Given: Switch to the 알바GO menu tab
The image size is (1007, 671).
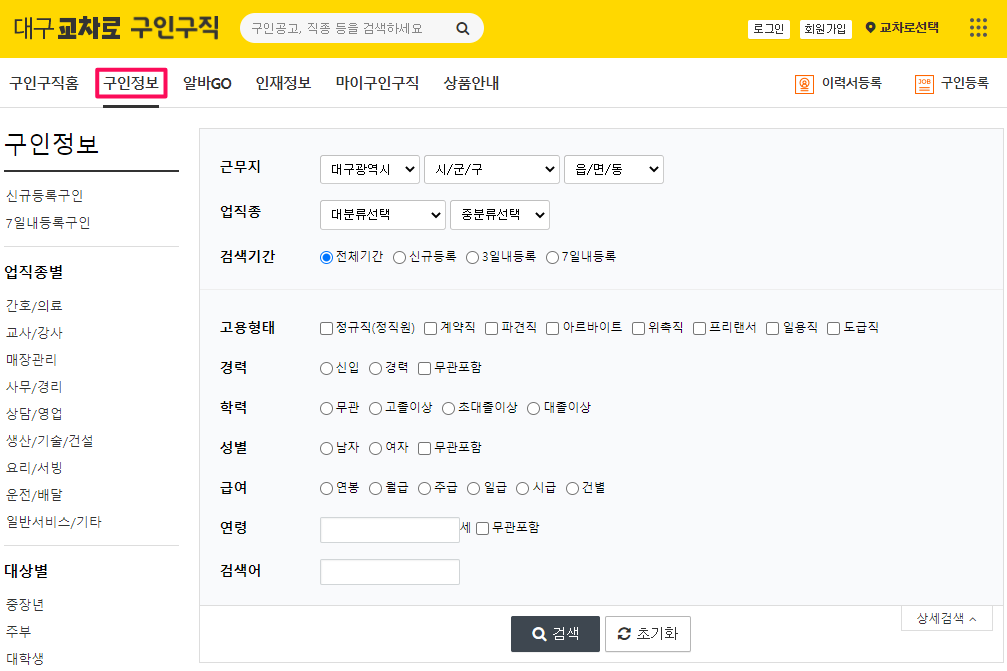Looking at the screenshot, I should pos(205,83).
